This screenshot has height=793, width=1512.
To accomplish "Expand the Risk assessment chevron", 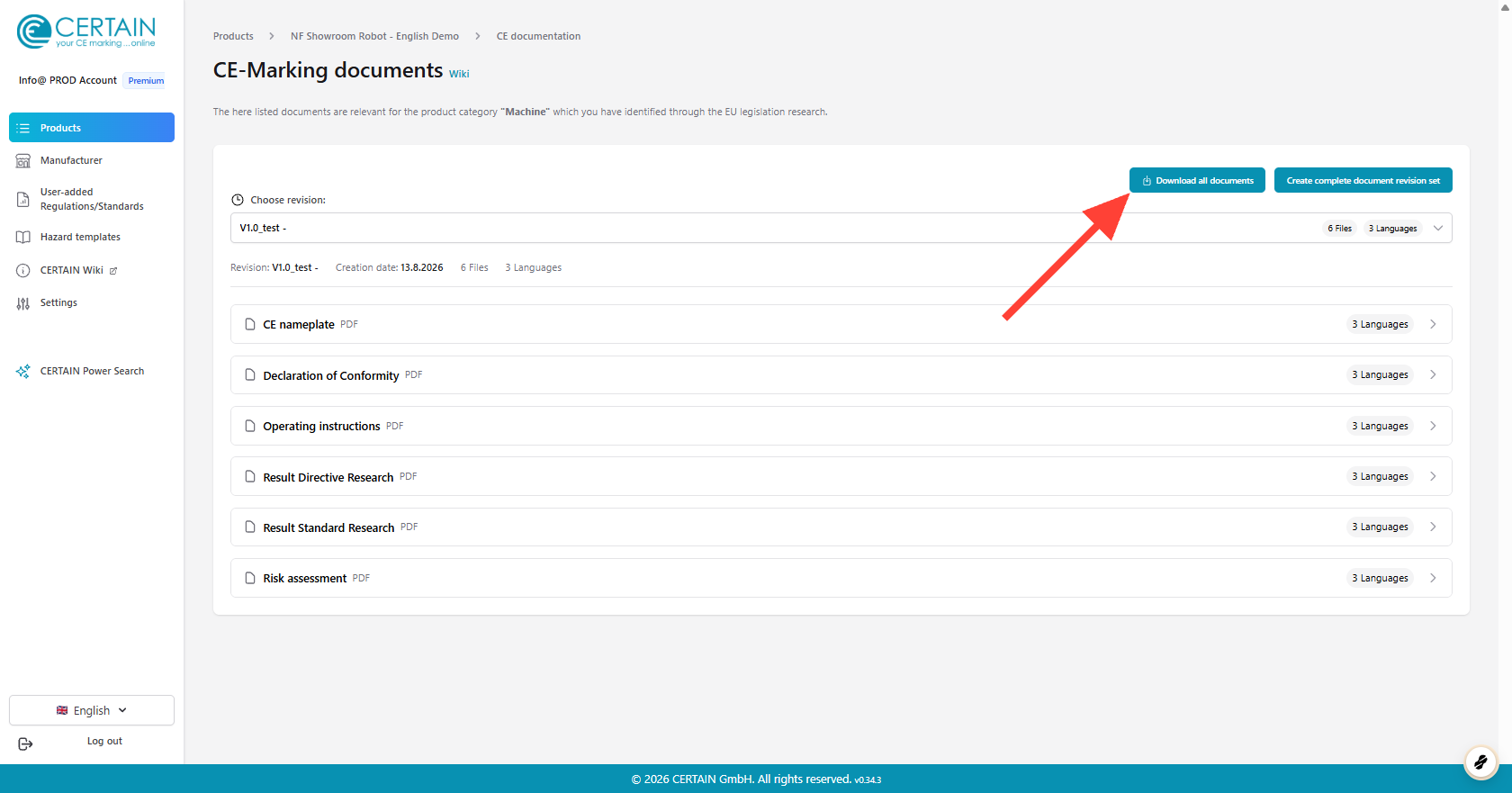I will (1433, 578).
